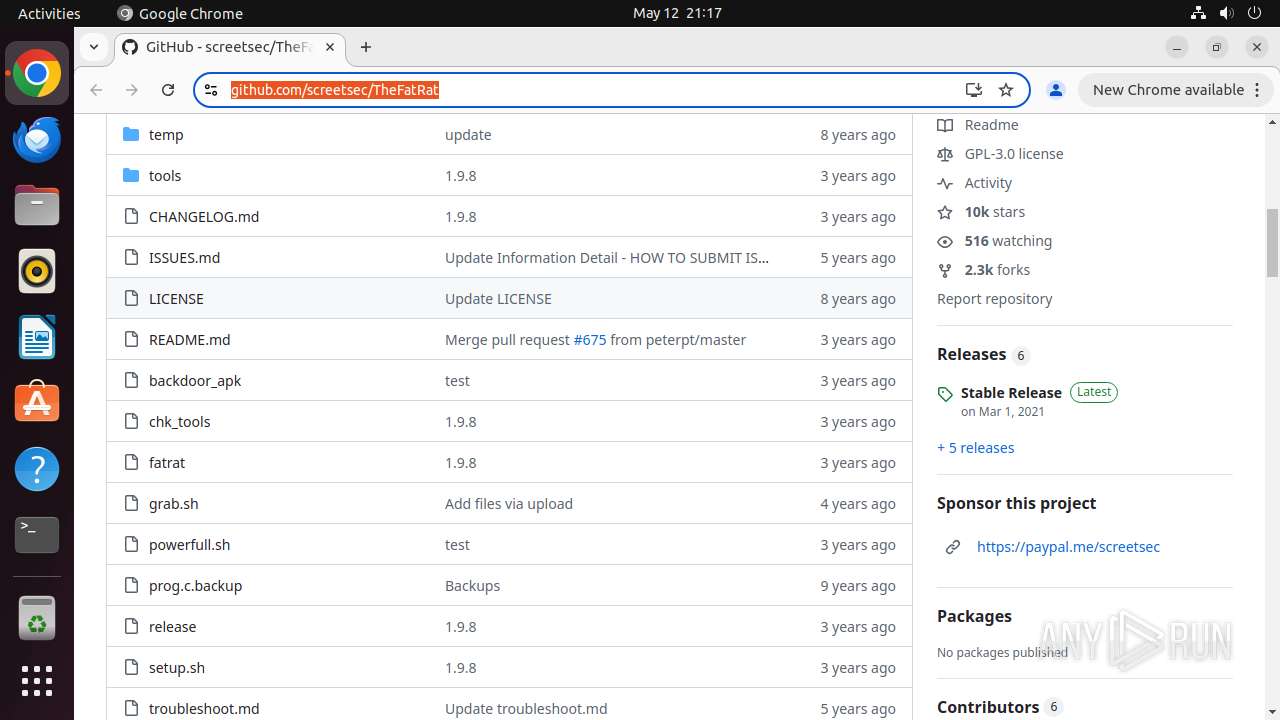Open paypal.me/screetsec sponsor link
The width and height of the screenshot is (1280, 720).
point(1068,546)
